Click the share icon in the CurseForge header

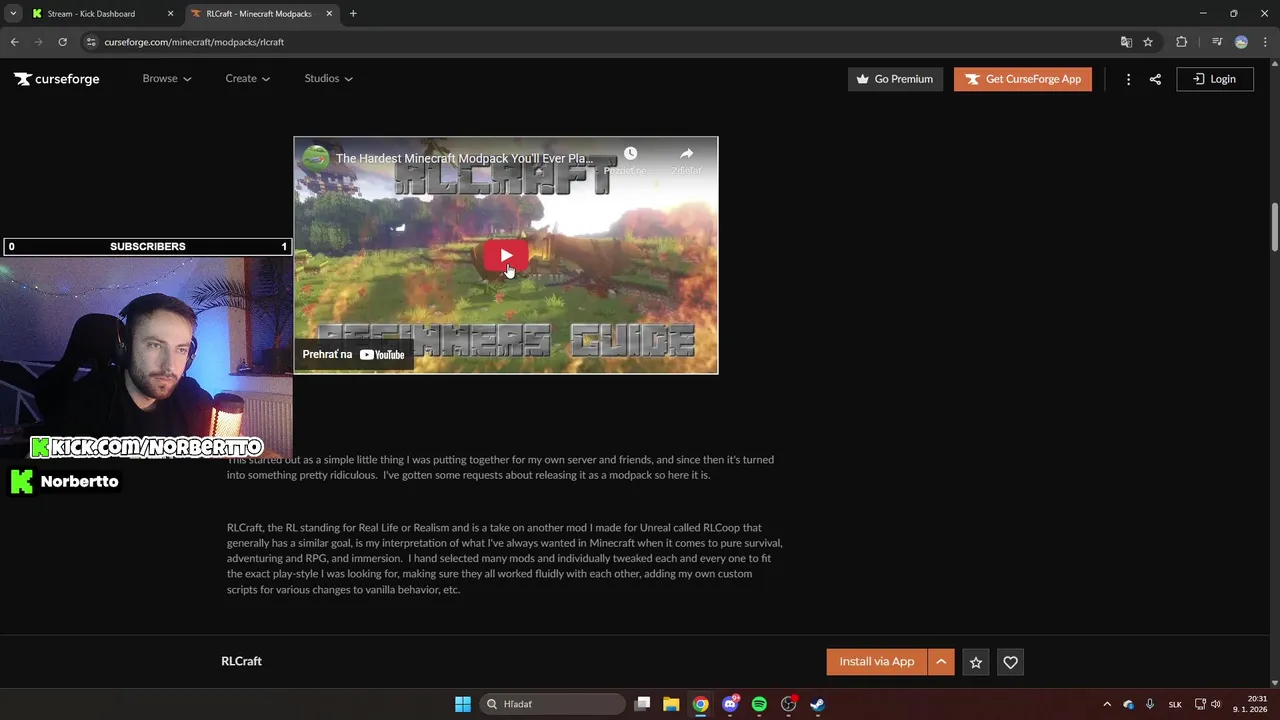(1155, 79)
